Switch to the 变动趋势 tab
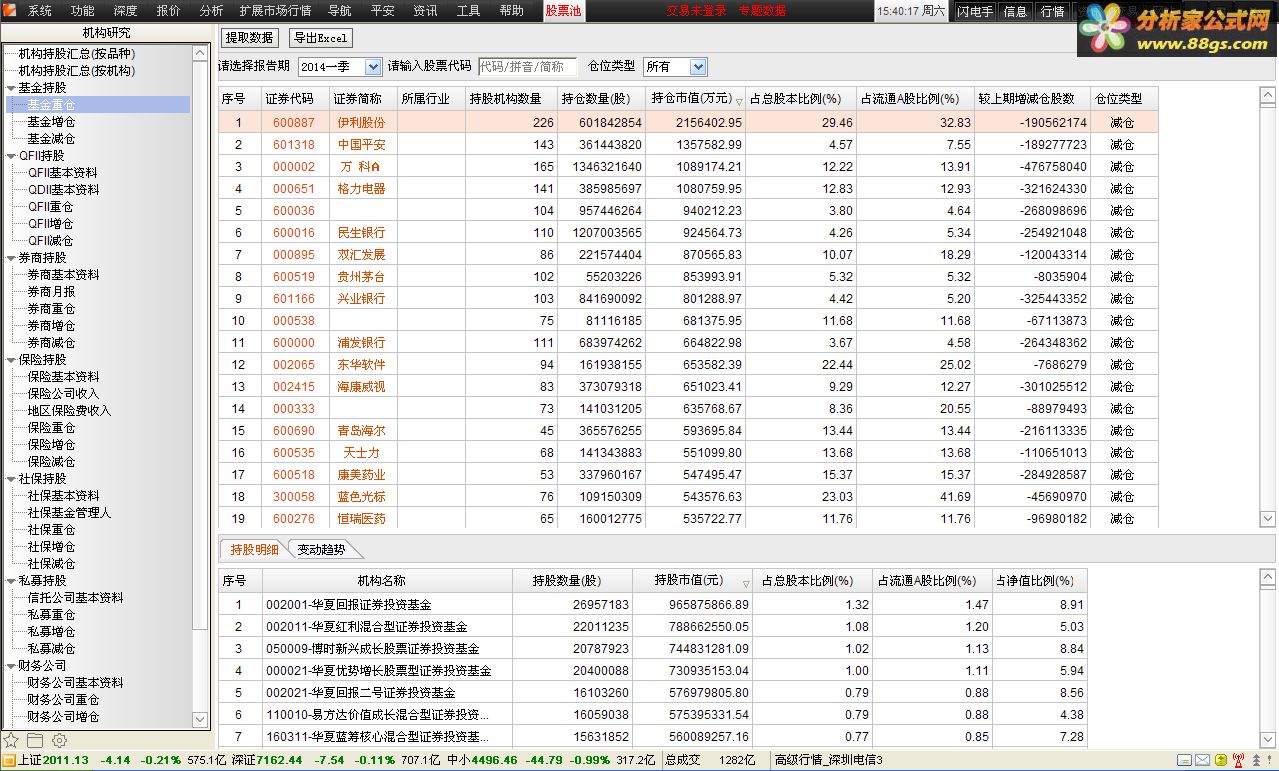 (321, 550)
